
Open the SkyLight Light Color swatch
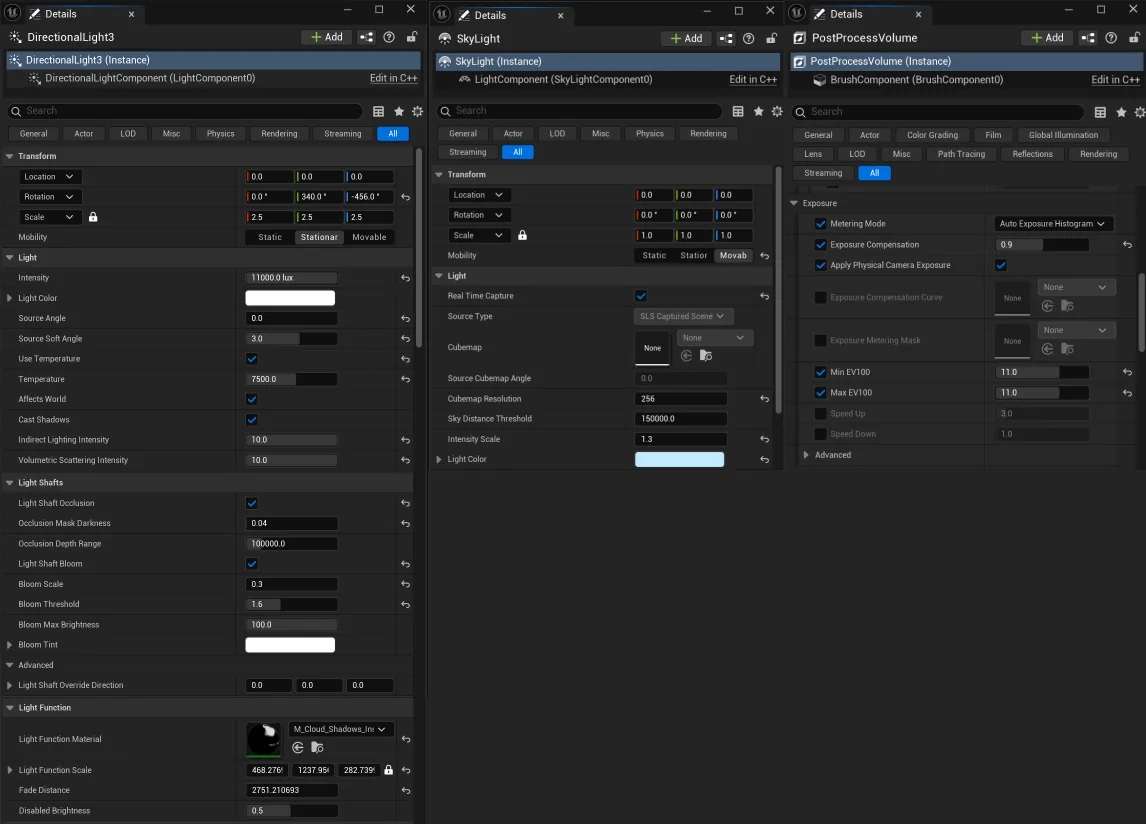coord(679,459)
